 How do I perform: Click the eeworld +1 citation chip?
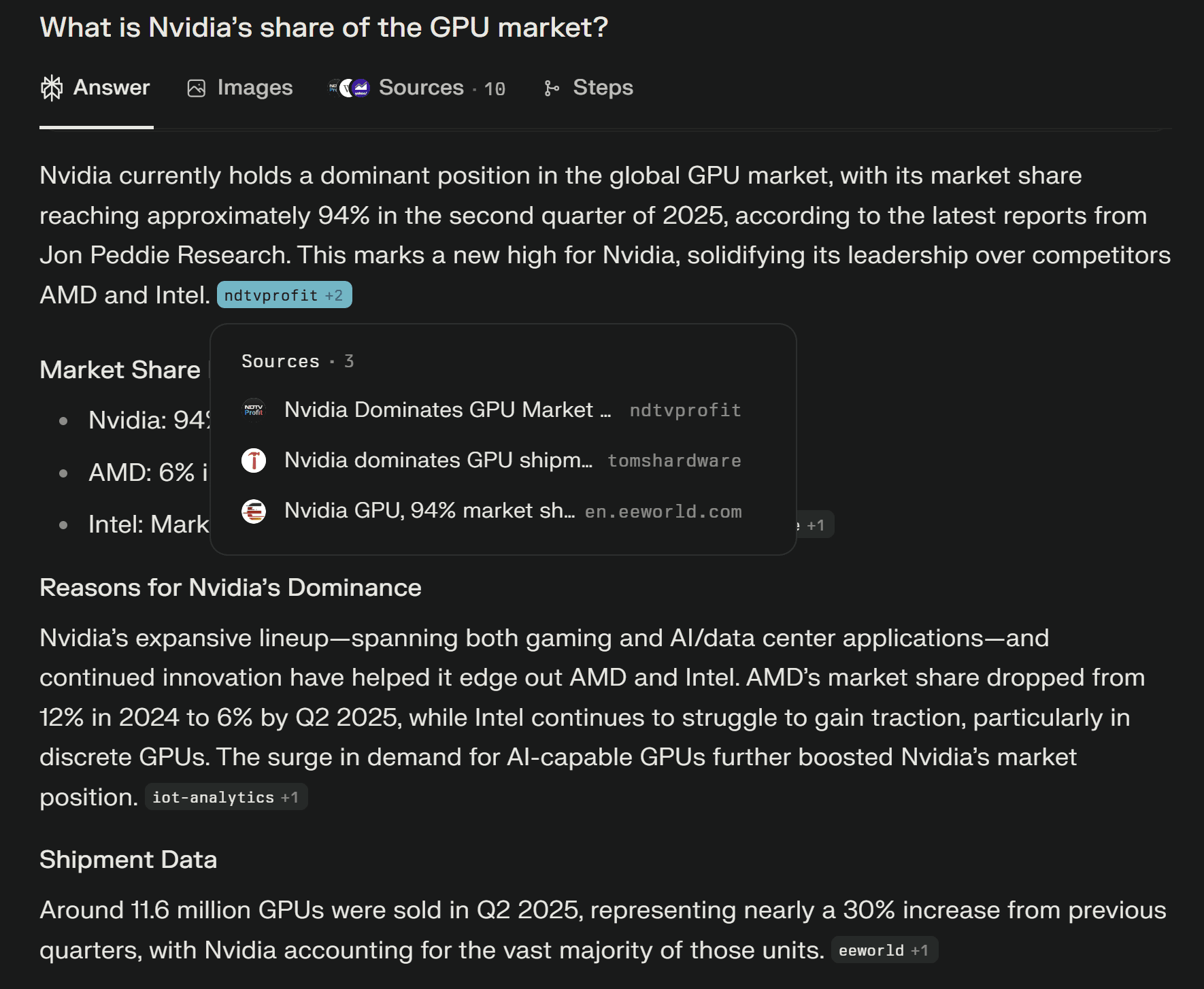(883, 950)
